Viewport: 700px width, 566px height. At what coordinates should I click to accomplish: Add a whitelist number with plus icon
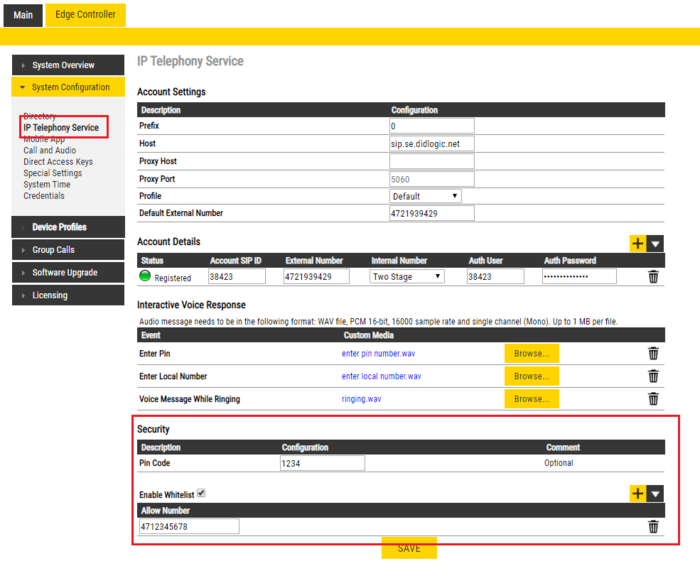[637, 494]
